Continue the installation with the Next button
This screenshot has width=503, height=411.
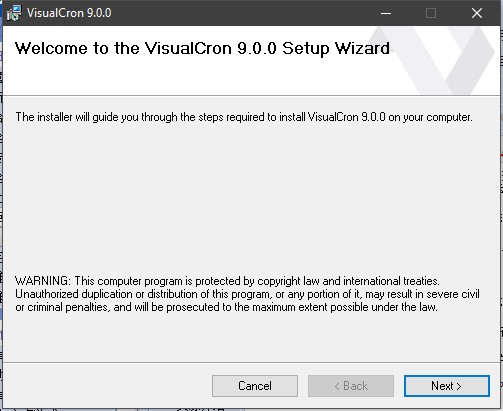[x=446, y=386]
